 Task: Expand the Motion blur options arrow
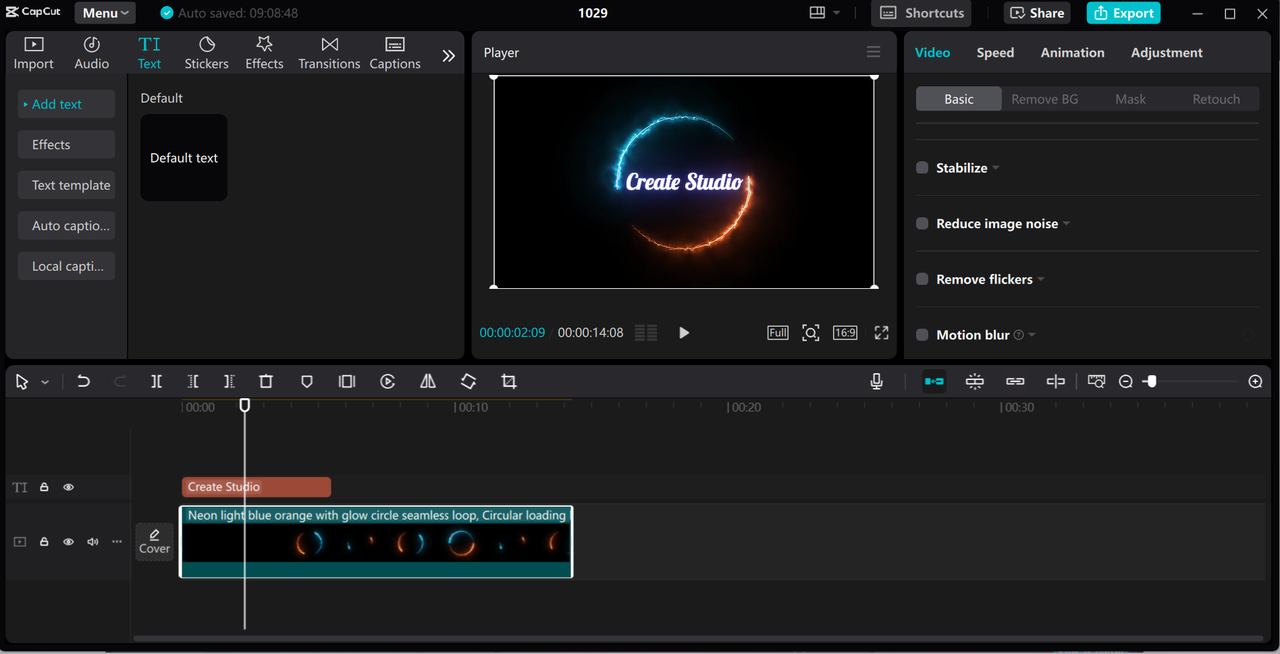[1032, 335]
